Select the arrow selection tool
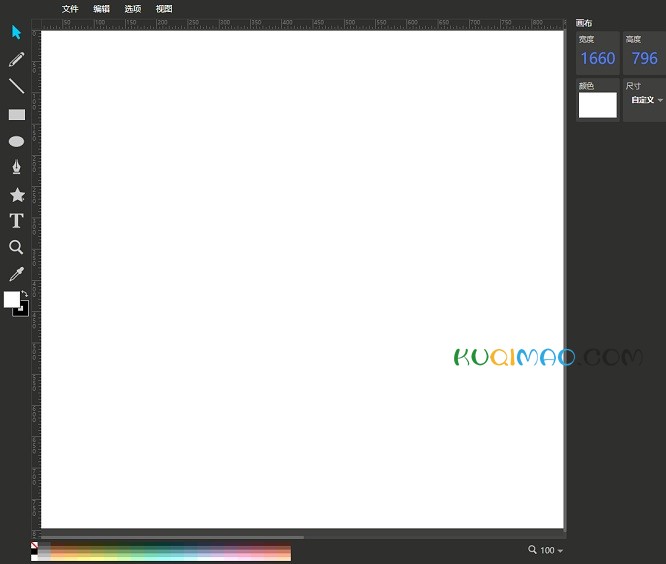666x564 pixels. point(16,32)
